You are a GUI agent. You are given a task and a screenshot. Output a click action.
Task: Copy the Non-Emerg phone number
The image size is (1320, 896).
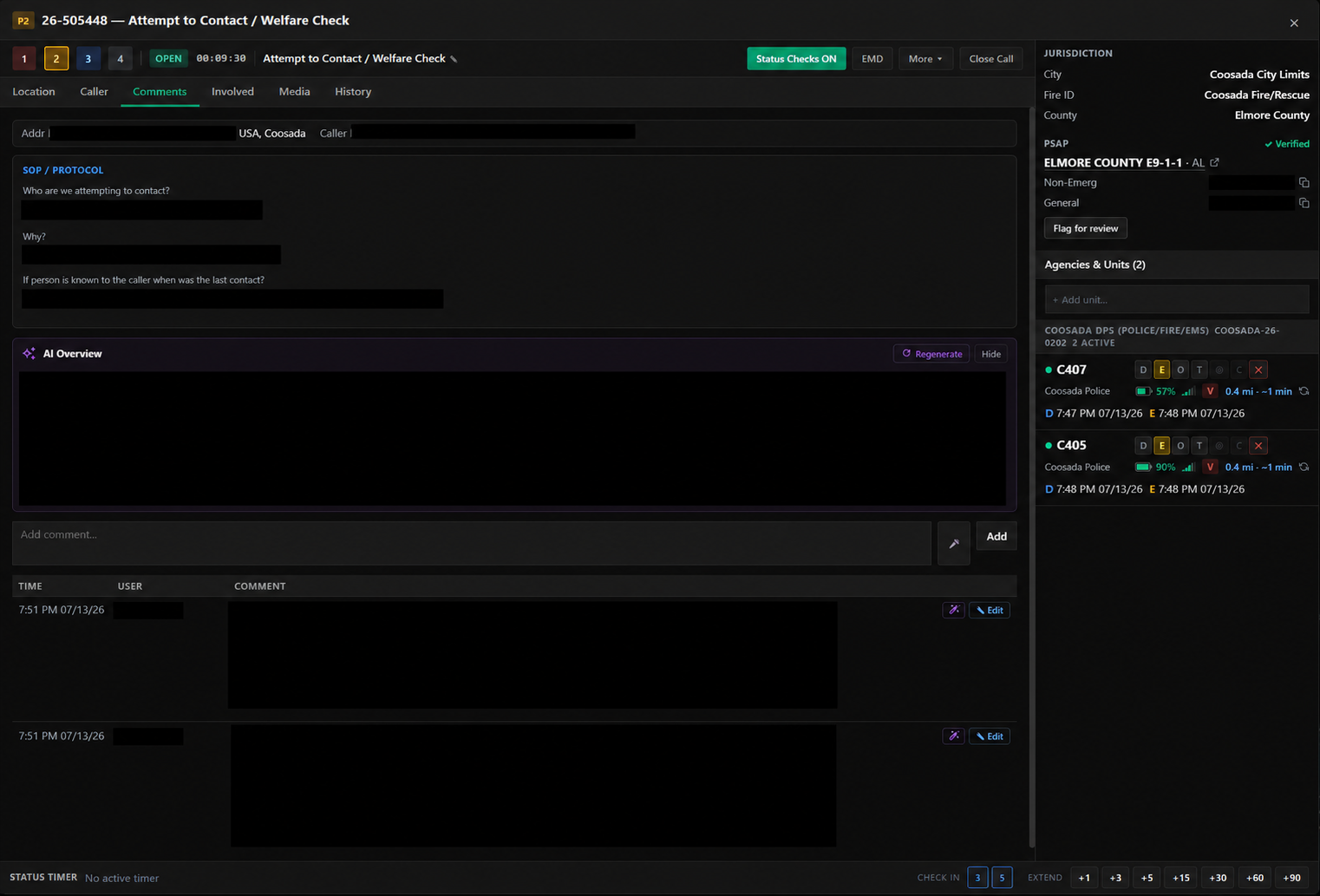click(1304, 182)
